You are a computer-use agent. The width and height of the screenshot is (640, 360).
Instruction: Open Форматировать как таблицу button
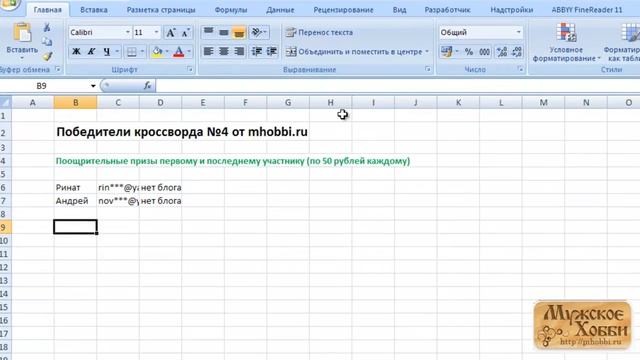pyautogui.click(x=622, y=43)
